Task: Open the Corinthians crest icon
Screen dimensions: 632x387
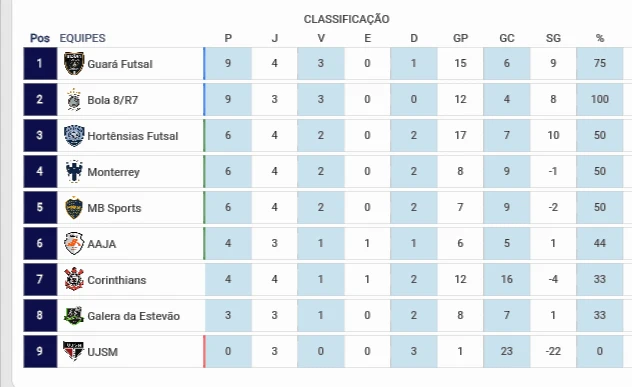Action: click(74, 279)
